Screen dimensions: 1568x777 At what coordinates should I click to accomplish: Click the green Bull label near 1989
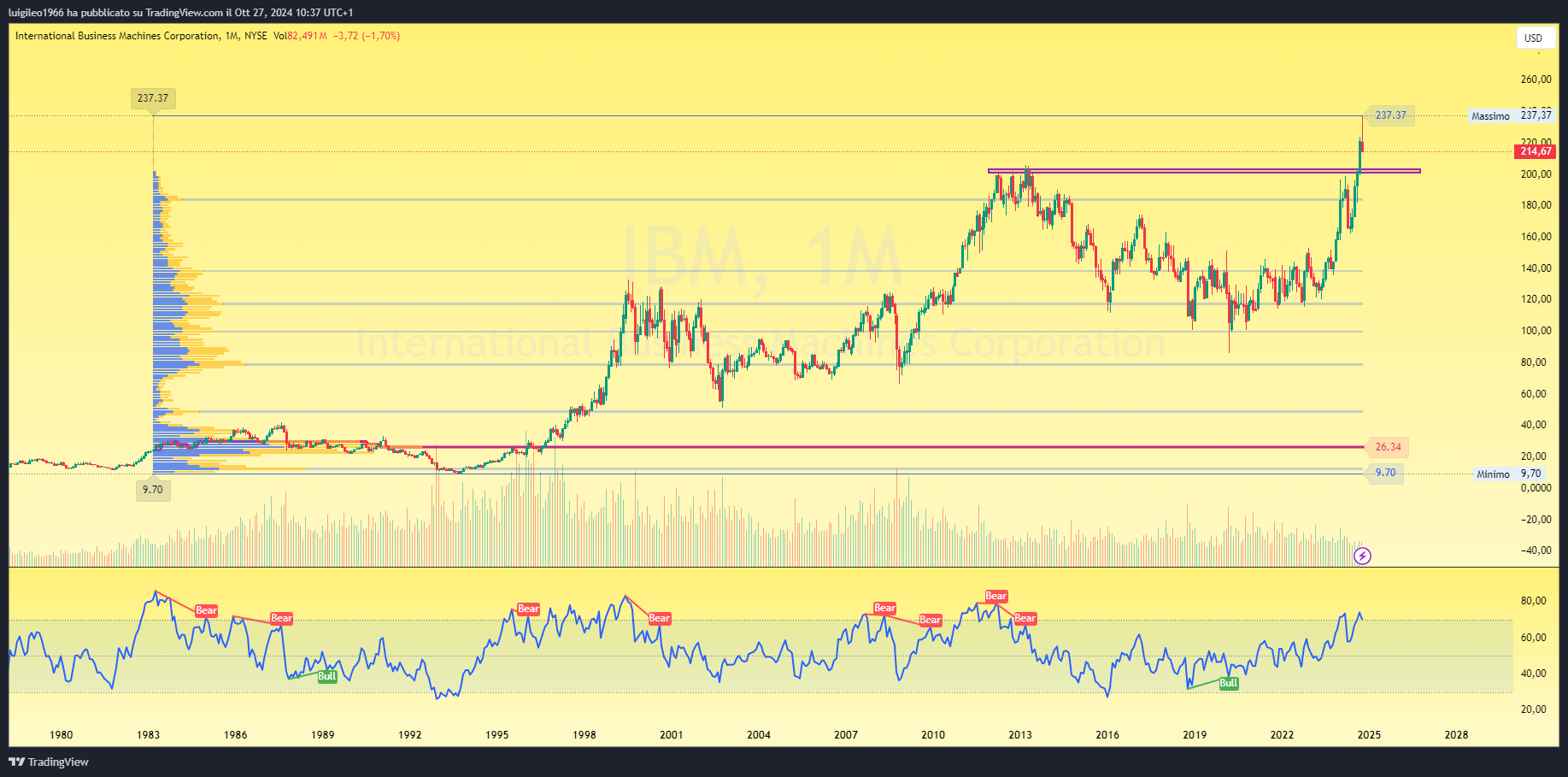pos(327,676)
